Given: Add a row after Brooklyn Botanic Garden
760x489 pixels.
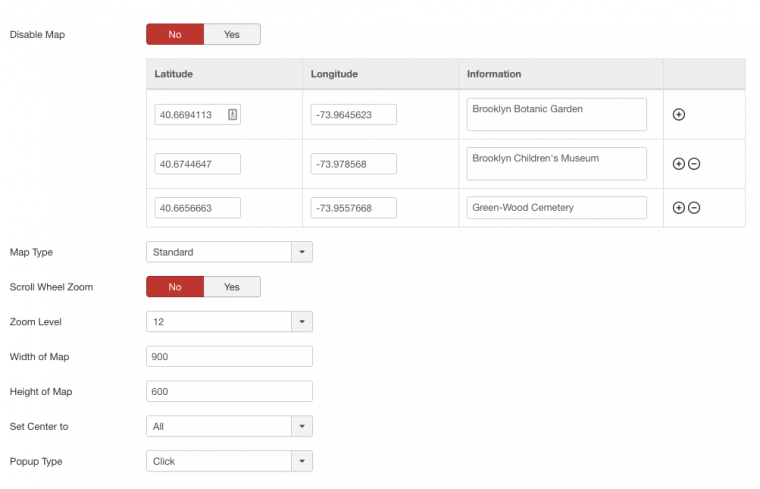Looking at the screenshot, I should (x=679, y=115).
